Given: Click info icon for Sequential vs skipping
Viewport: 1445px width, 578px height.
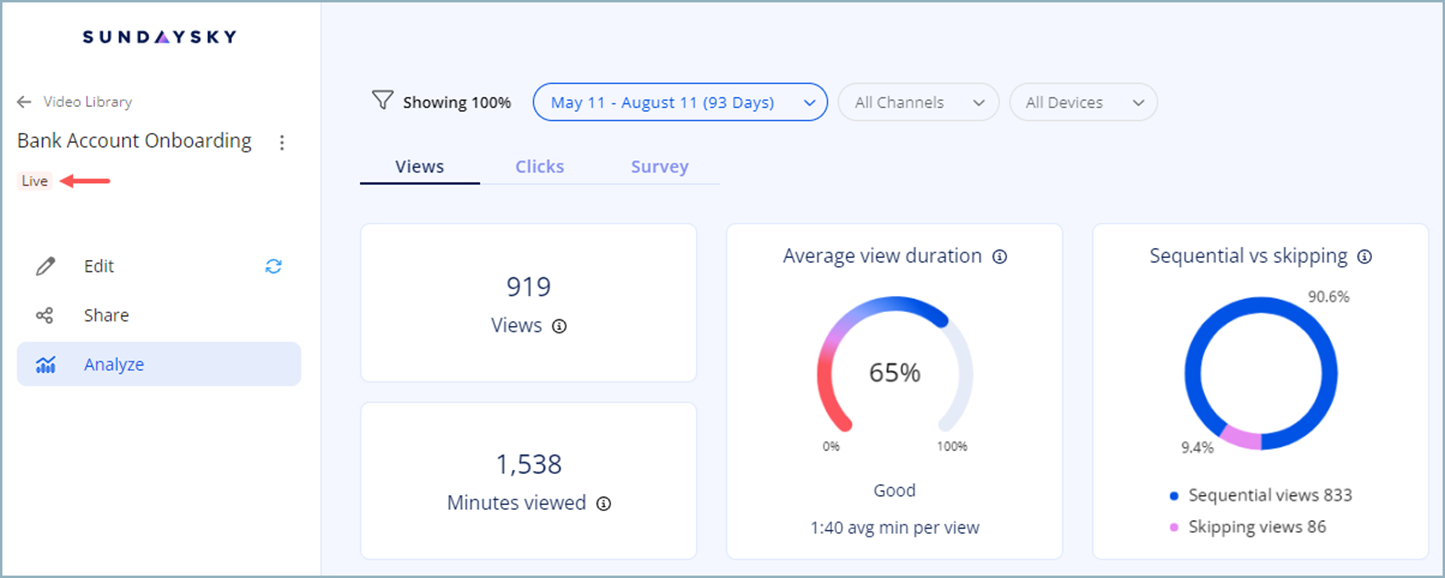Looking at the screenshot, I should pos(1365,257).
